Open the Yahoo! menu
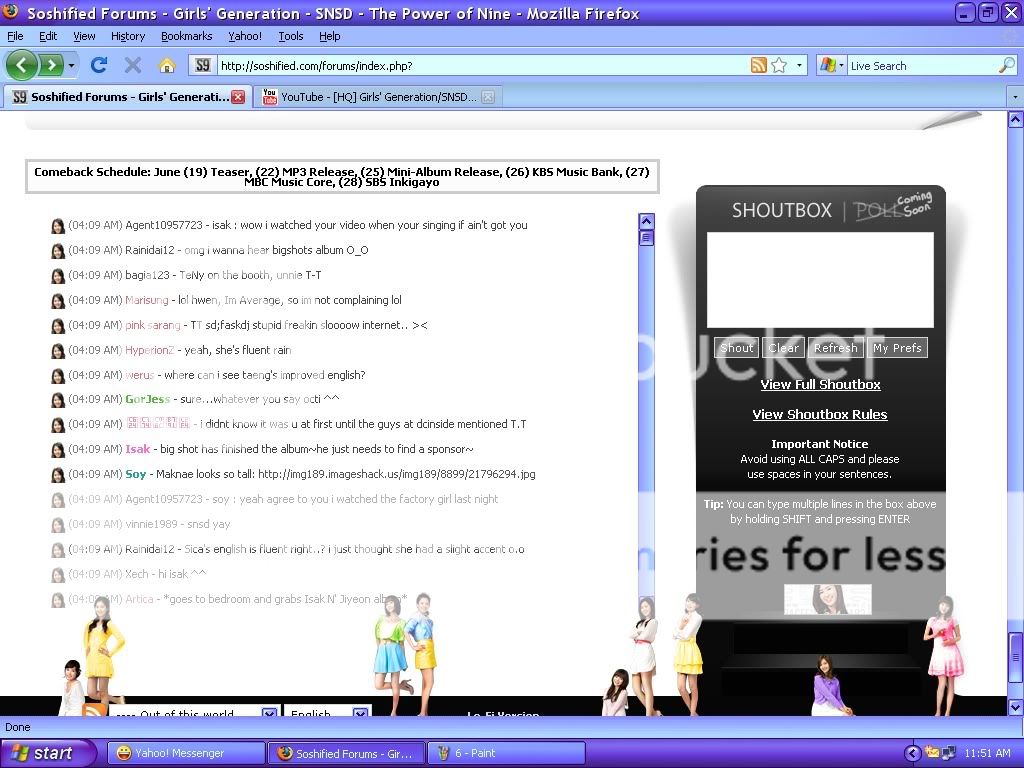 (245, 36)
